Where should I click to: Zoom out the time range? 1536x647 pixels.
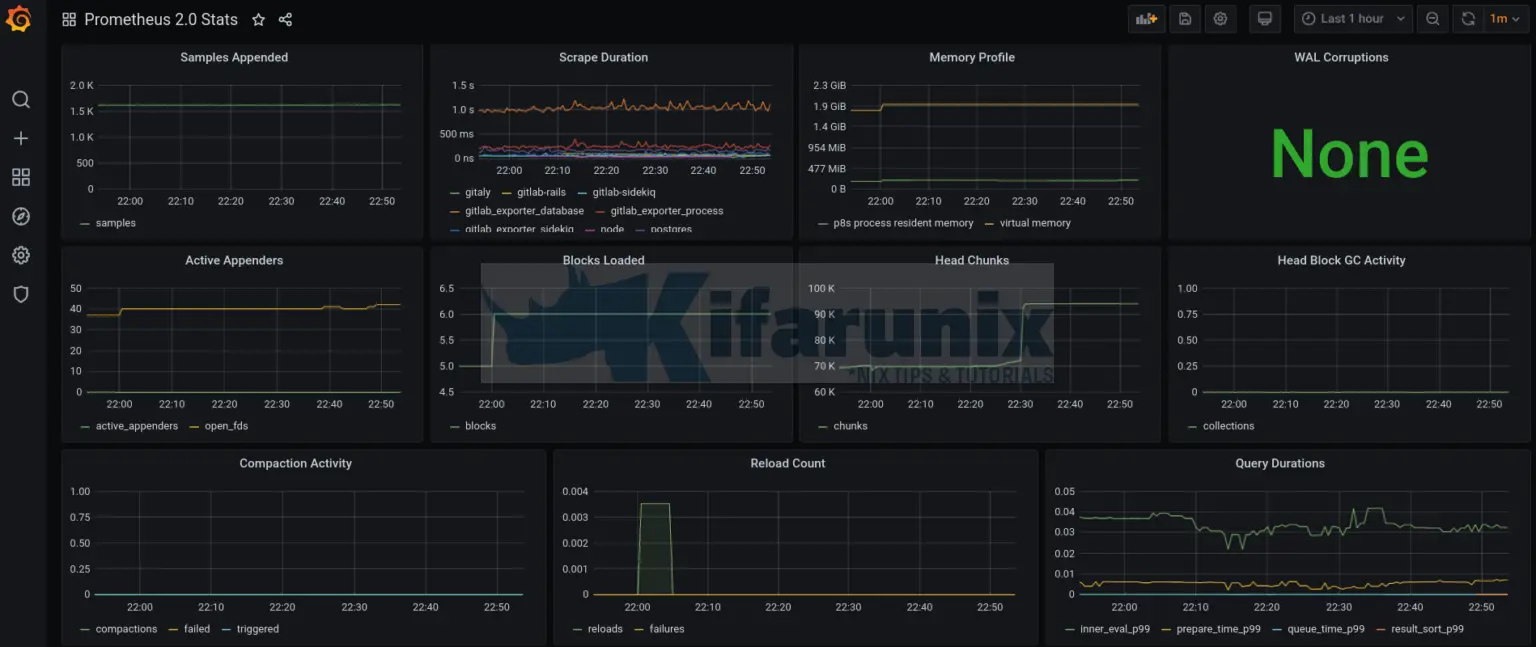tap(1432, 19)
